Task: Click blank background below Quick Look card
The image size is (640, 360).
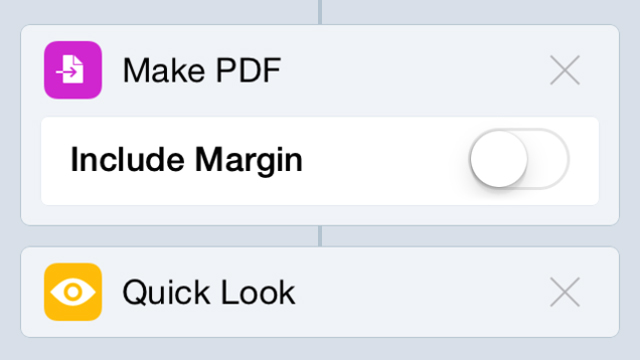Action: (x=320, y=349)
